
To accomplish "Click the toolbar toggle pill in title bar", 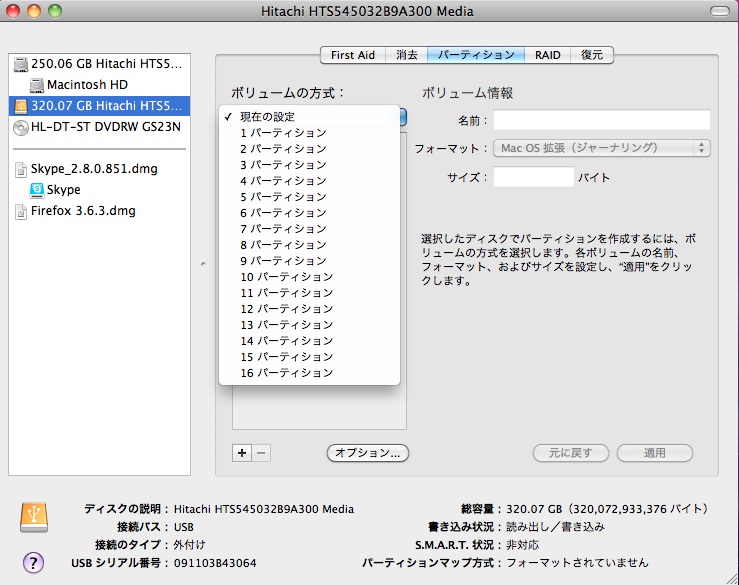I will pyautogui.click(x=719, y=11).
